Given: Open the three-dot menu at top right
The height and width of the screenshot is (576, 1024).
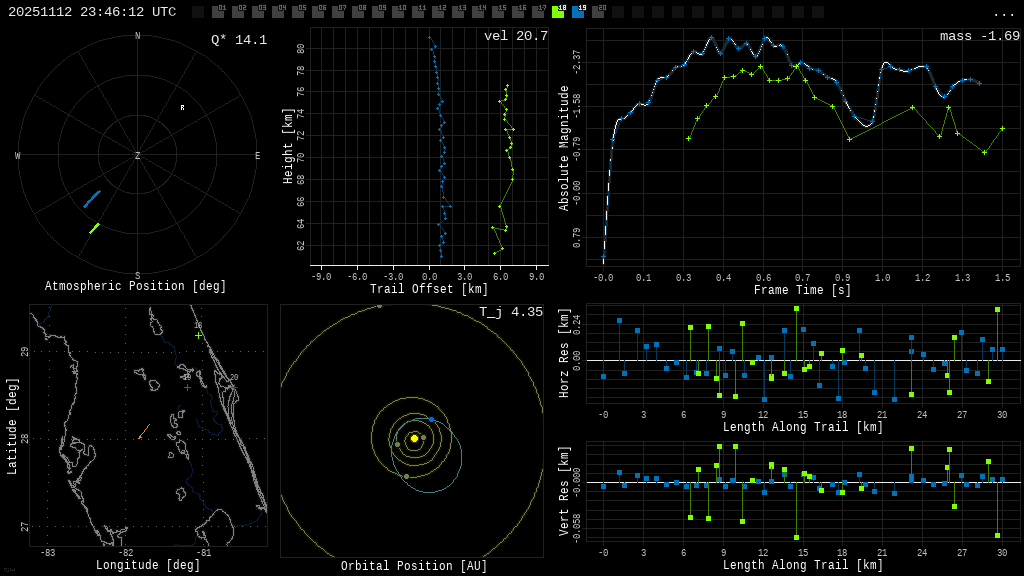Looking at the screenshot, I should tap(1003, 13).
